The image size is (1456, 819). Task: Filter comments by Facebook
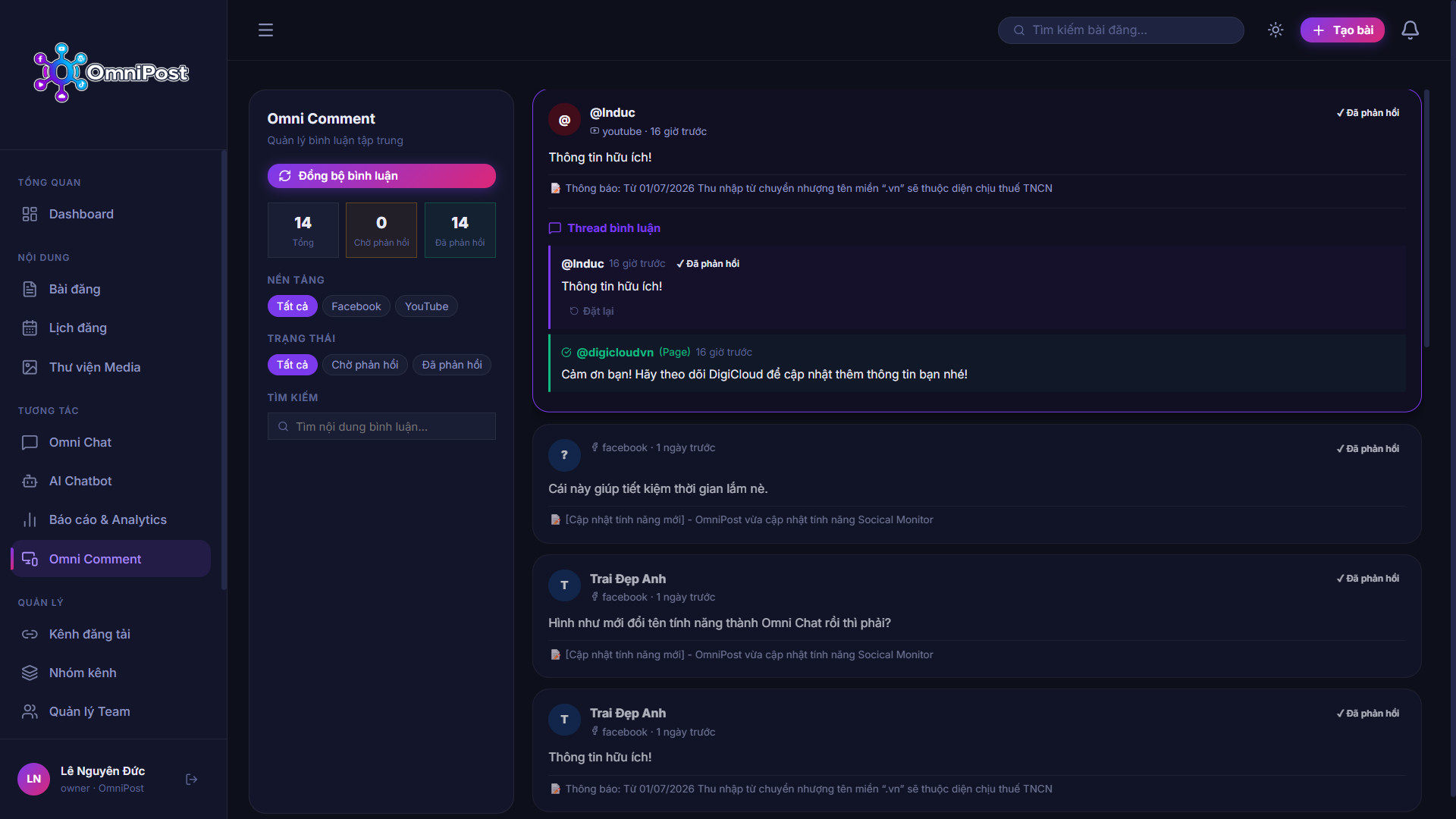click(x=356, y=306)
